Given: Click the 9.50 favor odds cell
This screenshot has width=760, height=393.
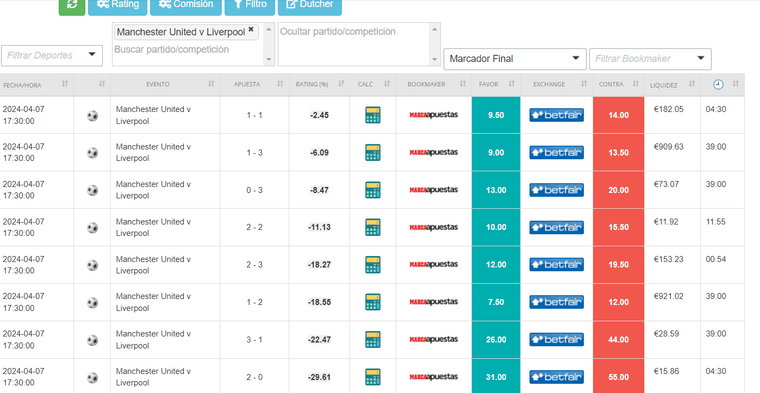Looking at the screenshot, I should (x=496, y=115).
